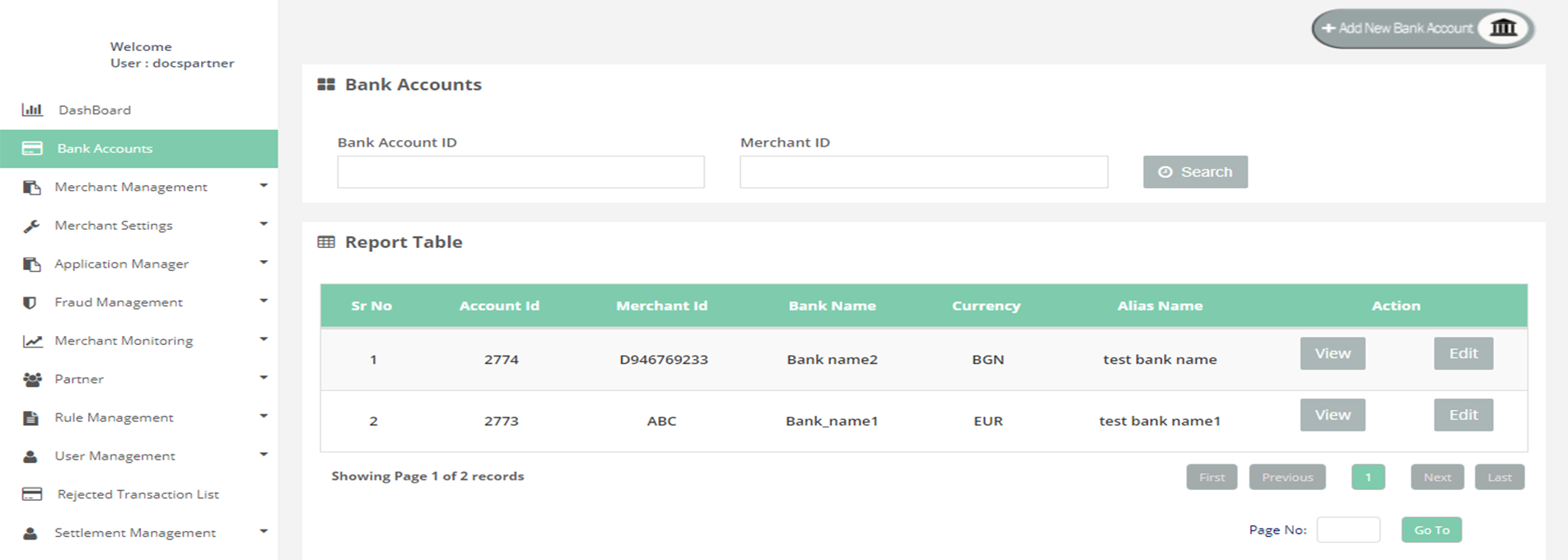Viewport: 1568px width, 560px height.
Task: Expand the User Management dropdown arrow
Action: coord(264,455)
